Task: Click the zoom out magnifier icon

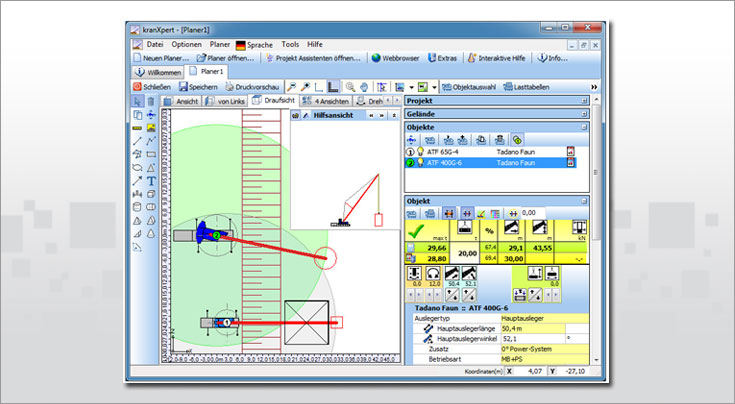Action: pos(292,87)
